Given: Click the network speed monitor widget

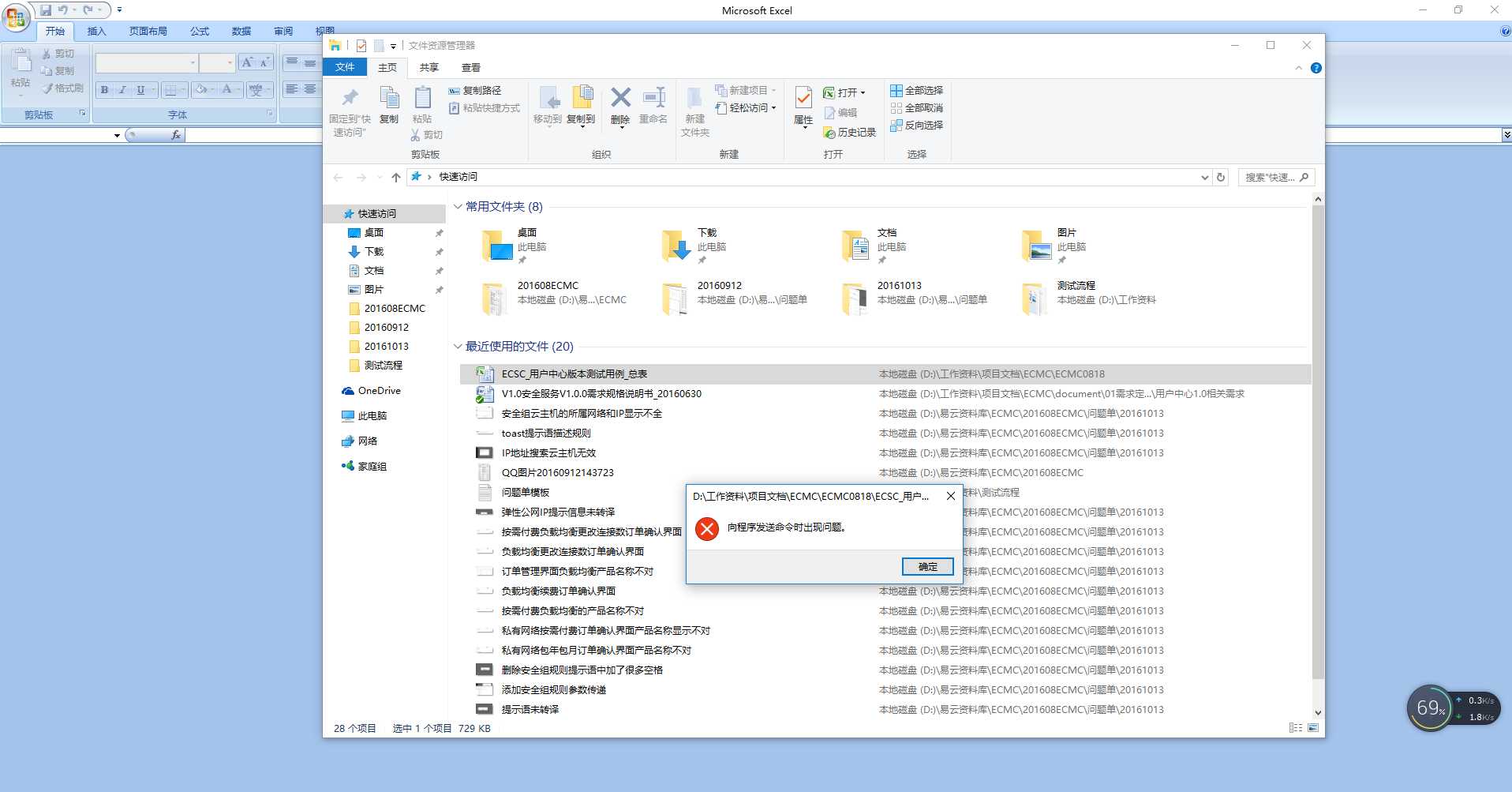Looking at the screenshot, I should pos(1453,708).
